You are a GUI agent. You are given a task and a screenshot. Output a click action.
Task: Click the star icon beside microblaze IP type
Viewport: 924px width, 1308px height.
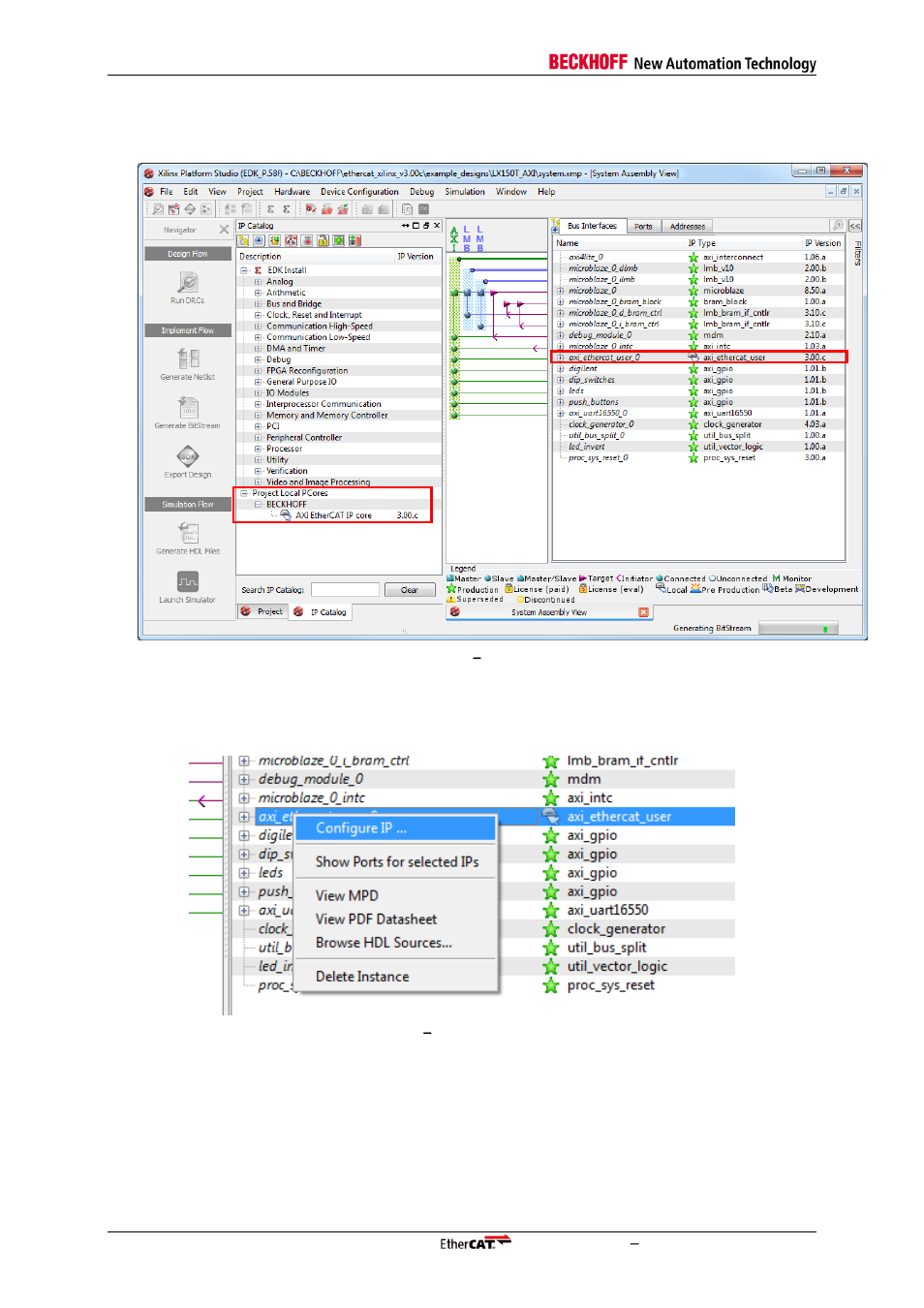(693, 291)
